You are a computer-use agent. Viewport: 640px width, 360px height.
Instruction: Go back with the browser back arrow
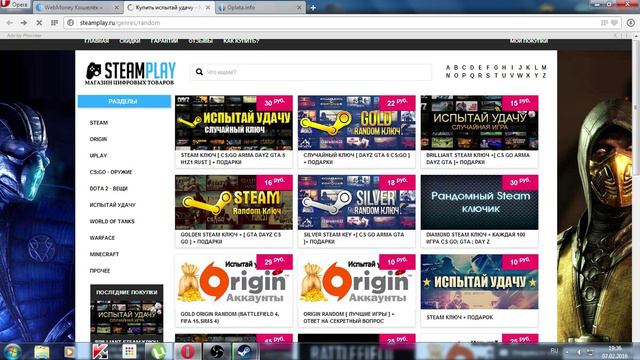pyautogui.click(x=9, y=23)
